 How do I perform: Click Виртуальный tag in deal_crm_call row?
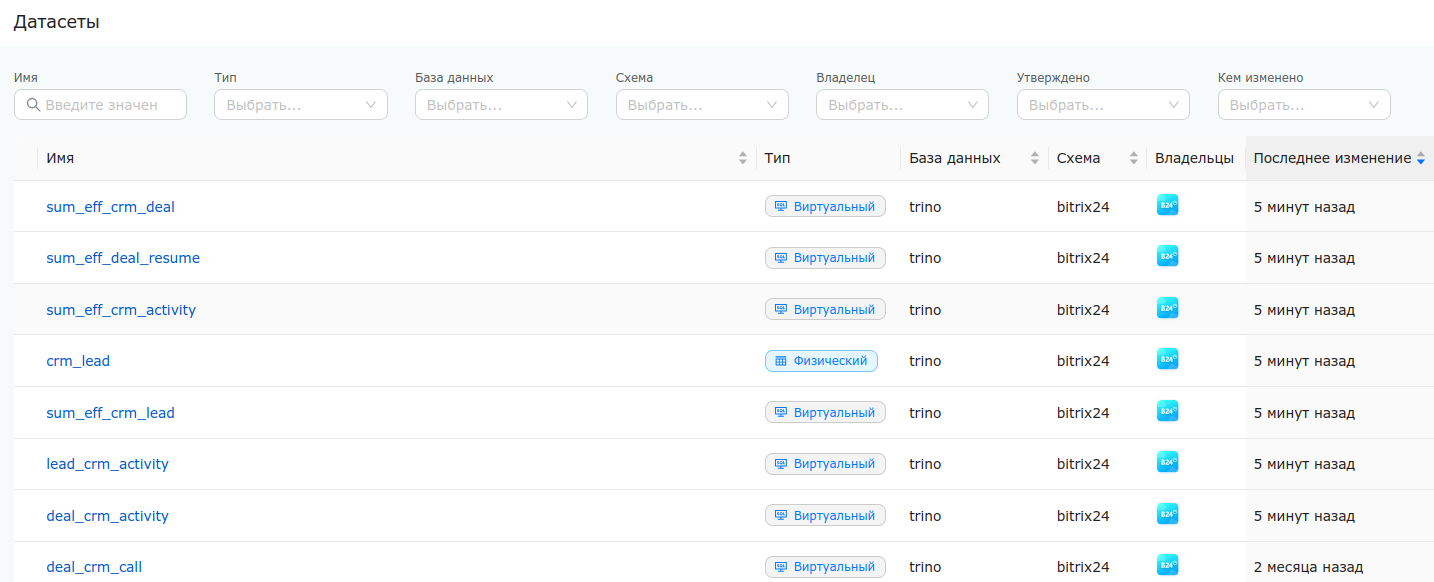tap(825, 567)
